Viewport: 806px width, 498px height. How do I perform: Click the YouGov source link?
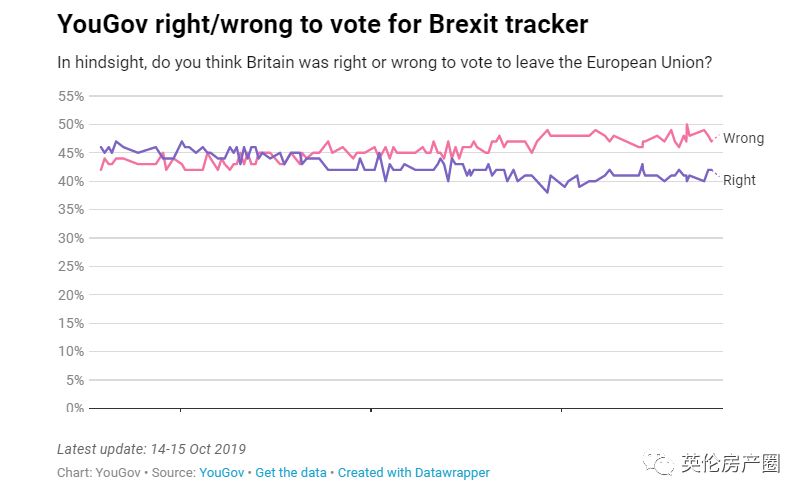pyautogui.click(x=223, y=472)
